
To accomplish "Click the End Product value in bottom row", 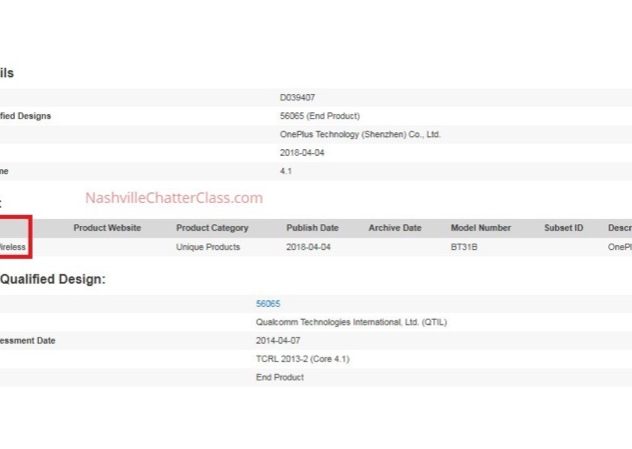I will coord(280,377).
